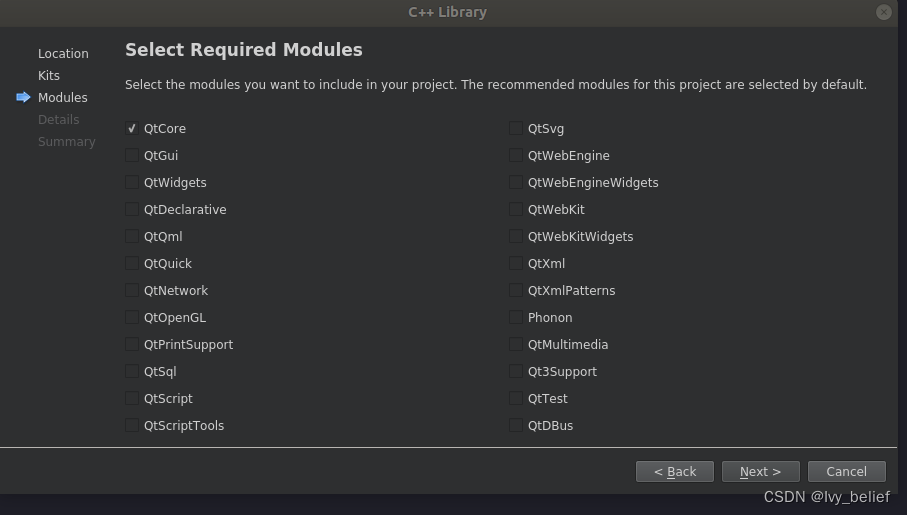
Task: Tick the QtTest module checkbox
Action: (x=515, y=398)
